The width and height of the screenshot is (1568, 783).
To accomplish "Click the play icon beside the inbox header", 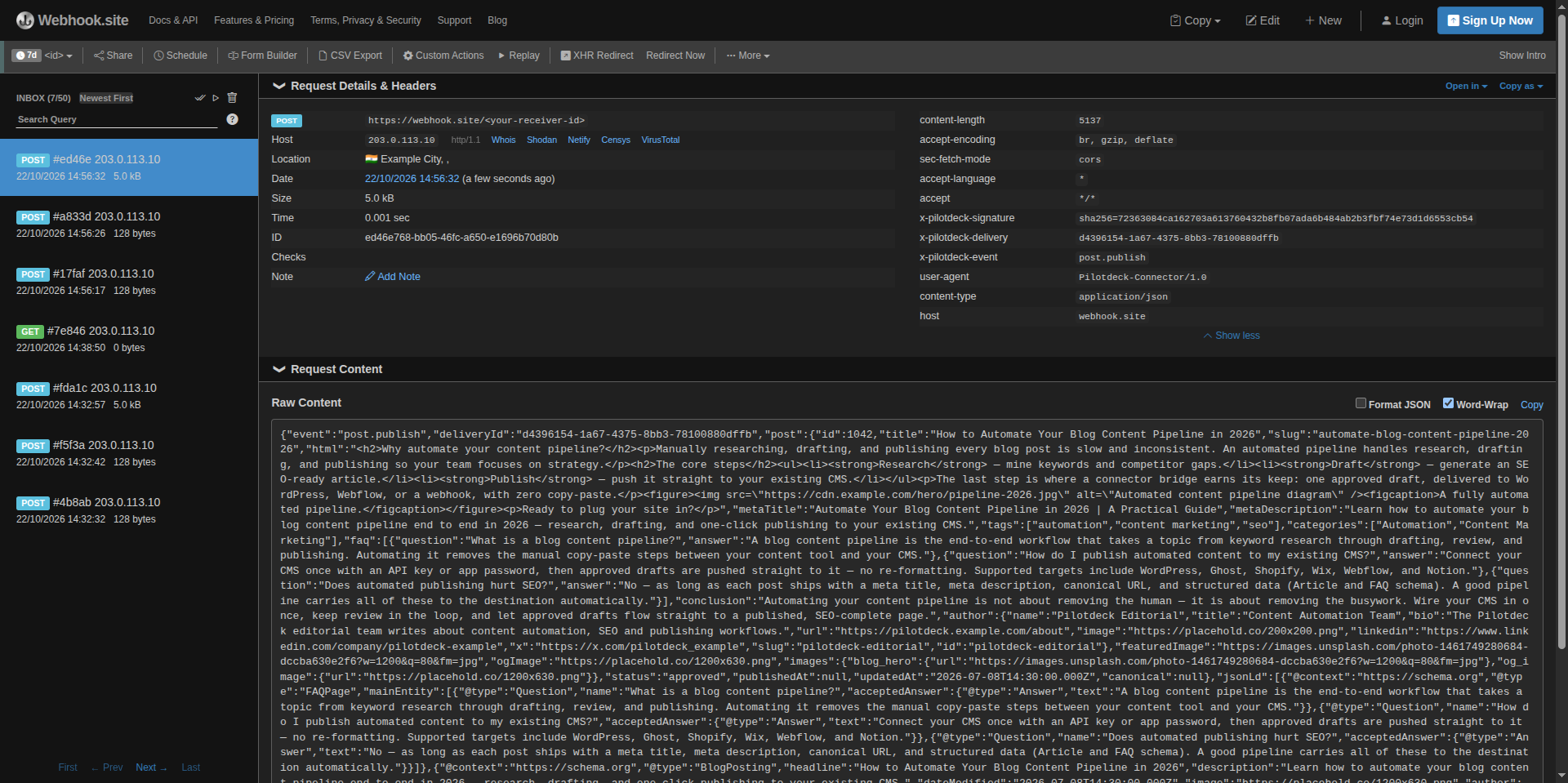I will (216, 98).
